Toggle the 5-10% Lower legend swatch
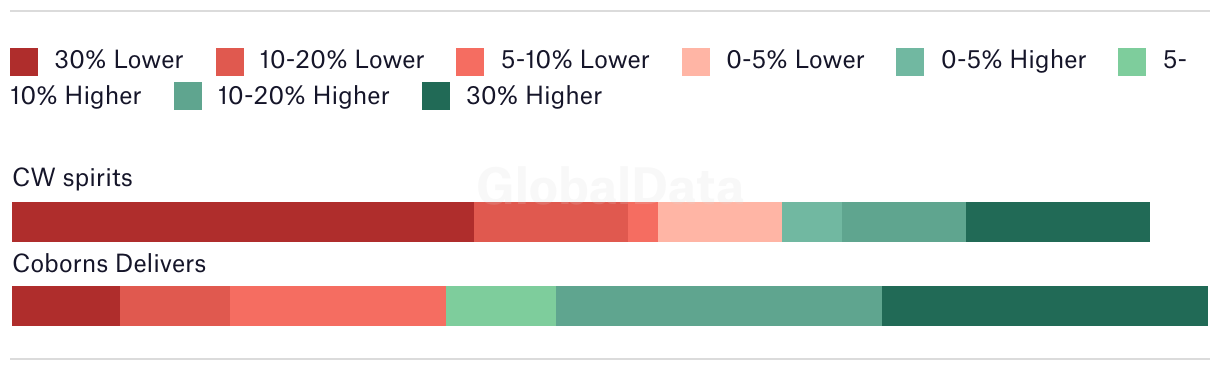The height and width of the screenshot is (372, 1220). pos(470,61)
